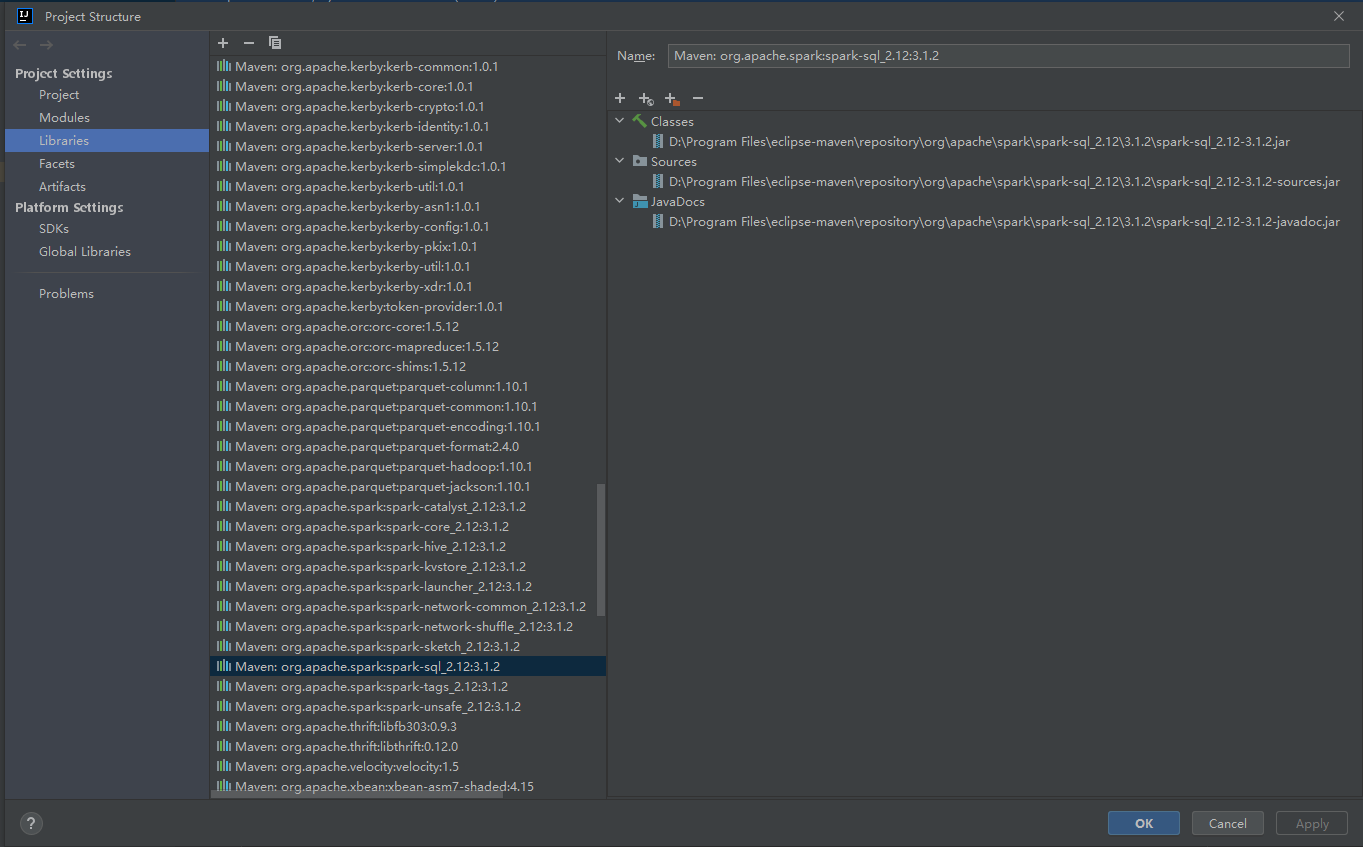Screen dimensions: 1363x847
Task: Click library icon beside kerby-xdr:1.0.1
Action: 224,286
